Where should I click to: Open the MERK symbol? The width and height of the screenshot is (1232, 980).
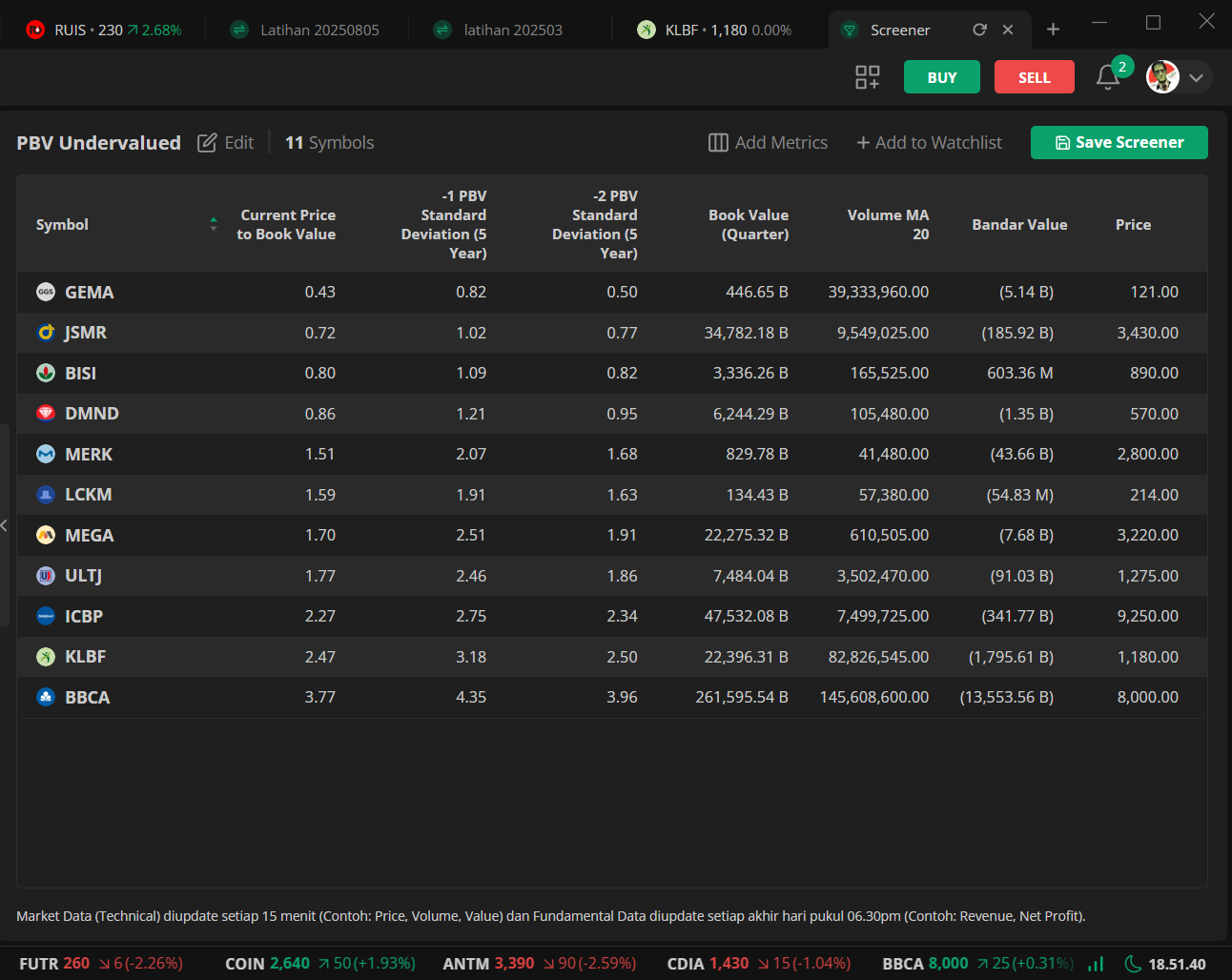89,454
